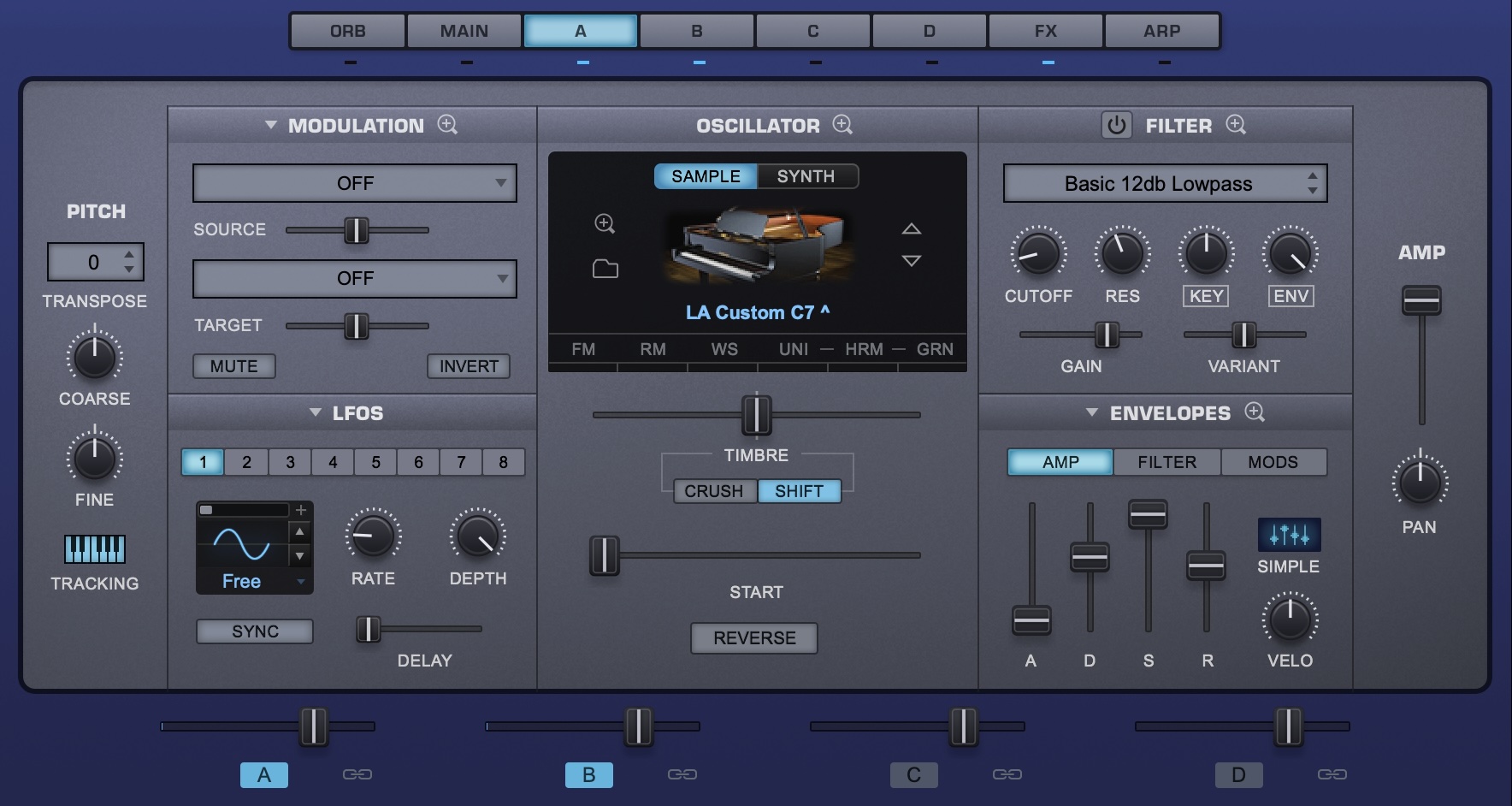Screen dimensions: 1512x806
Task: Toggle layer C enable button
Action: pyautogui.click(x=914, y=775)
